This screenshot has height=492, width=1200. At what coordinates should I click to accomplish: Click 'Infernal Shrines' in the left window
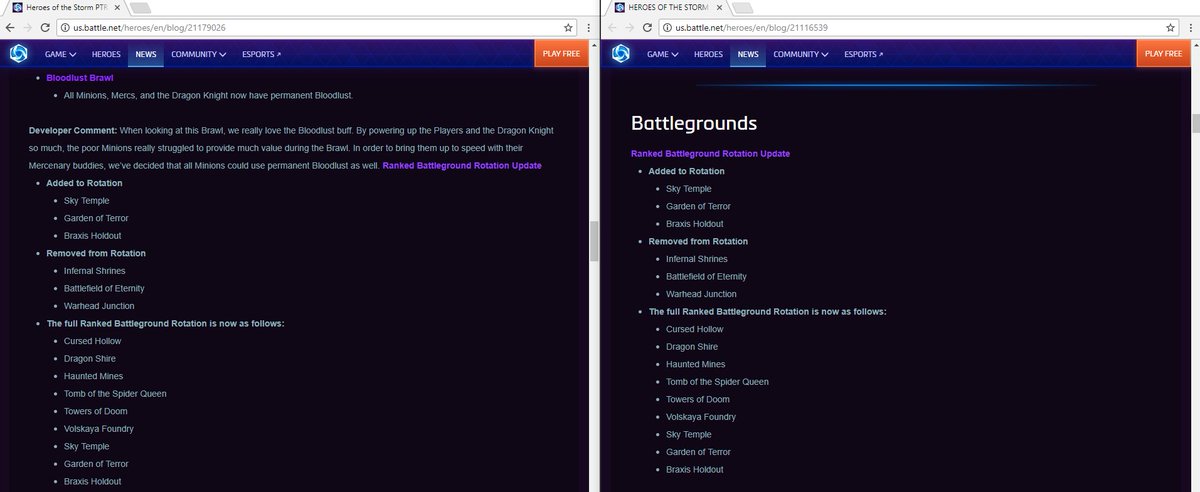coord(94,271)
